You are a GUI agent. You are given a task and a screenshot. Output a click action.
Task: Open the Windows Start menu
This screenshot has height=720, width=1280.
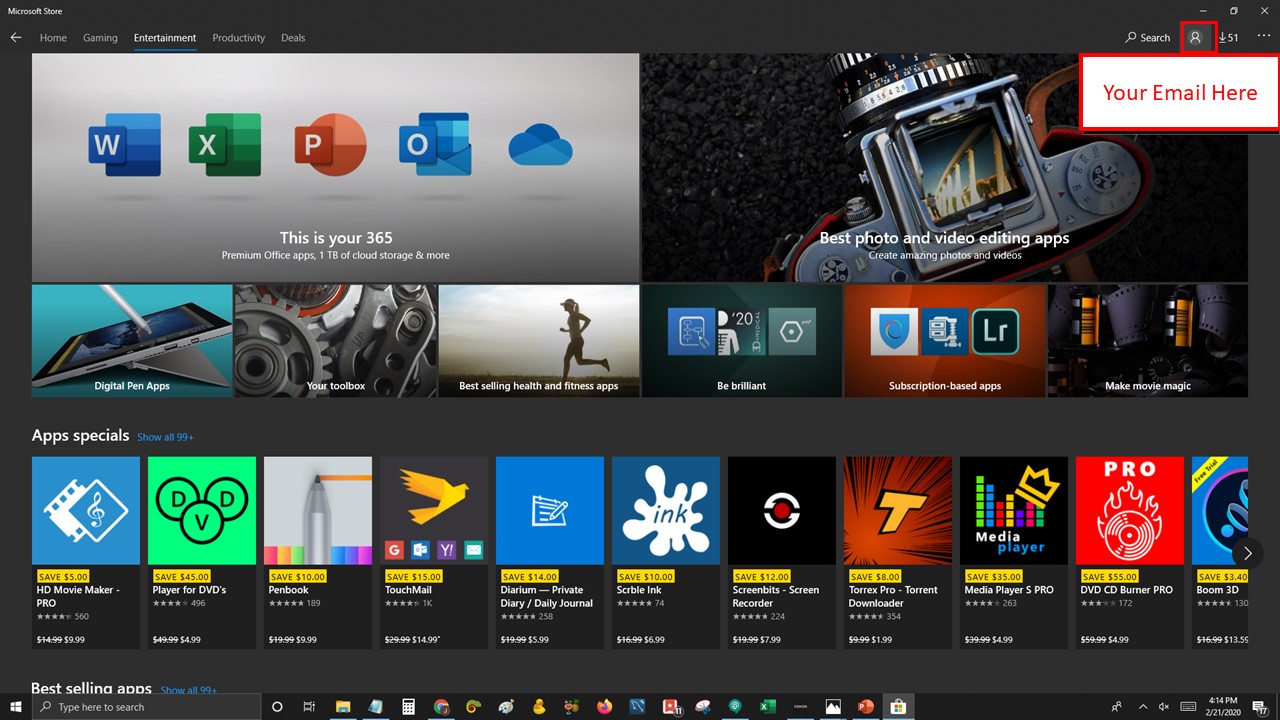tap(15, 707)
